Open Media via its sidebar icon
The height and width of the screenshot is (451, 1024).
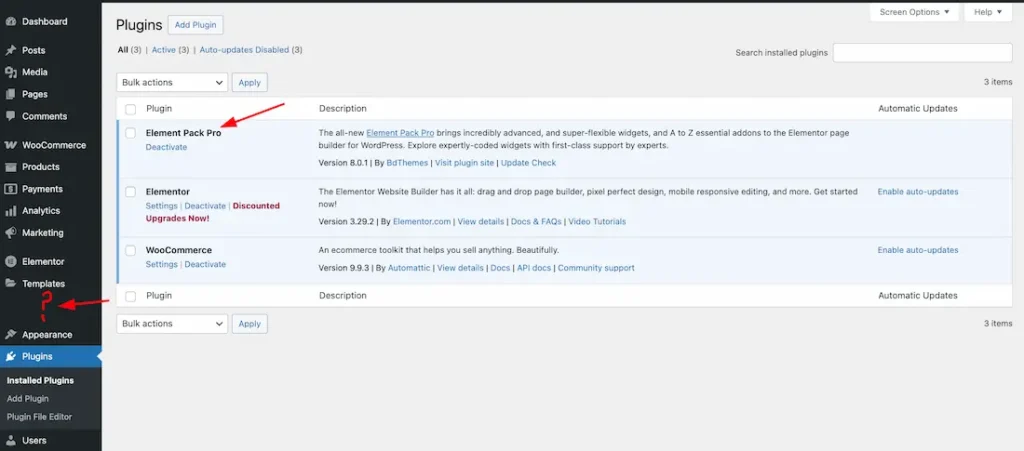(x=11, y=72)
